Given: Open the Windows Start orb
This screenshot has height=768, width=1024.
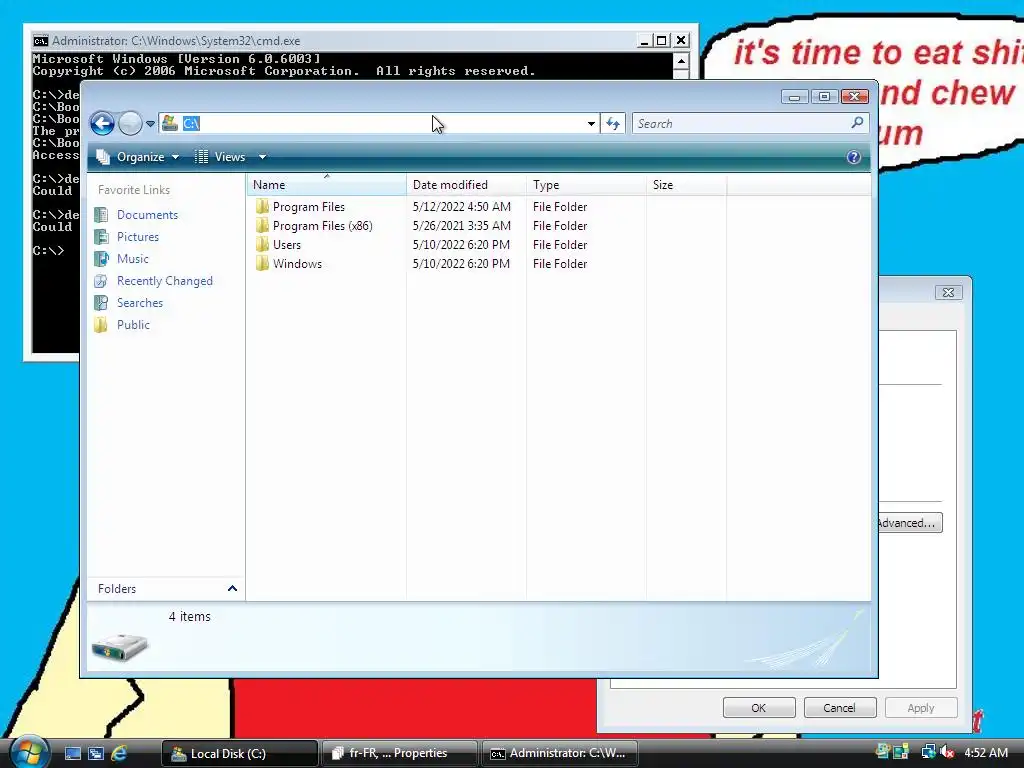Looking at the screenshot, I should coord(29,752).
